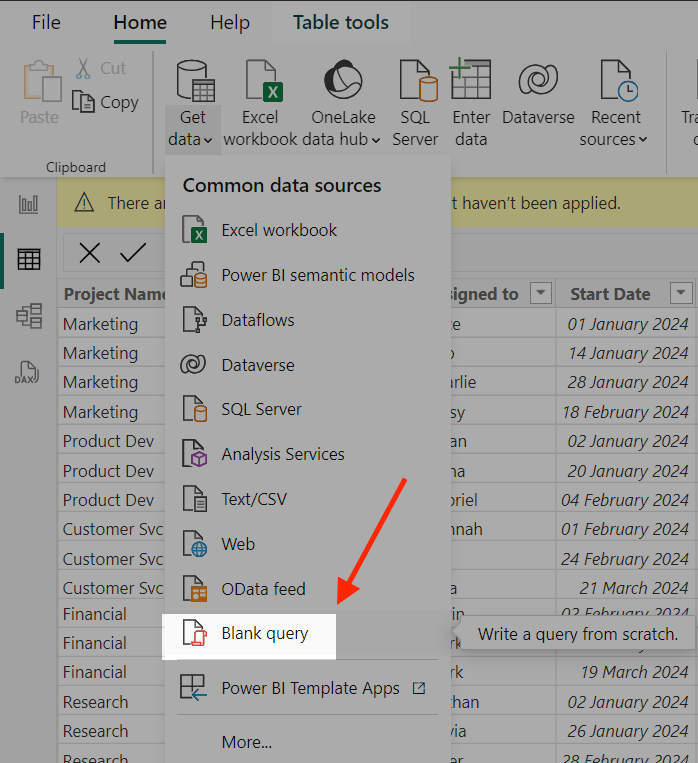Open the Recent sources dropdown

(x=615, y=104)
